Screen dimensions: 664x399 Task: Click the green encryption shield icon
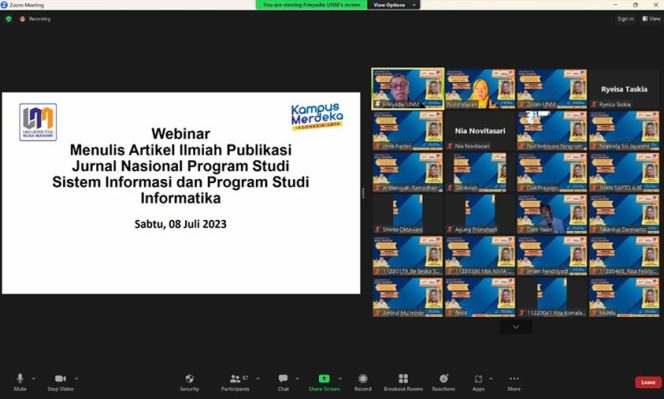[8, 19]
